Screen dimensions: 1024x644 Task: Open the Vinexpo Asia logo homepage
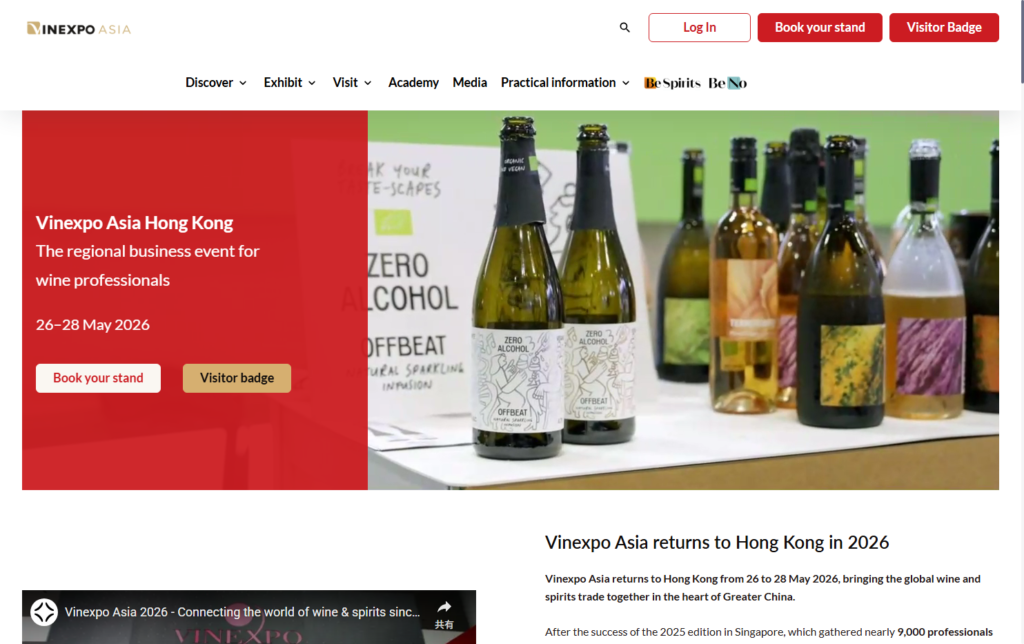pos(79,28)
